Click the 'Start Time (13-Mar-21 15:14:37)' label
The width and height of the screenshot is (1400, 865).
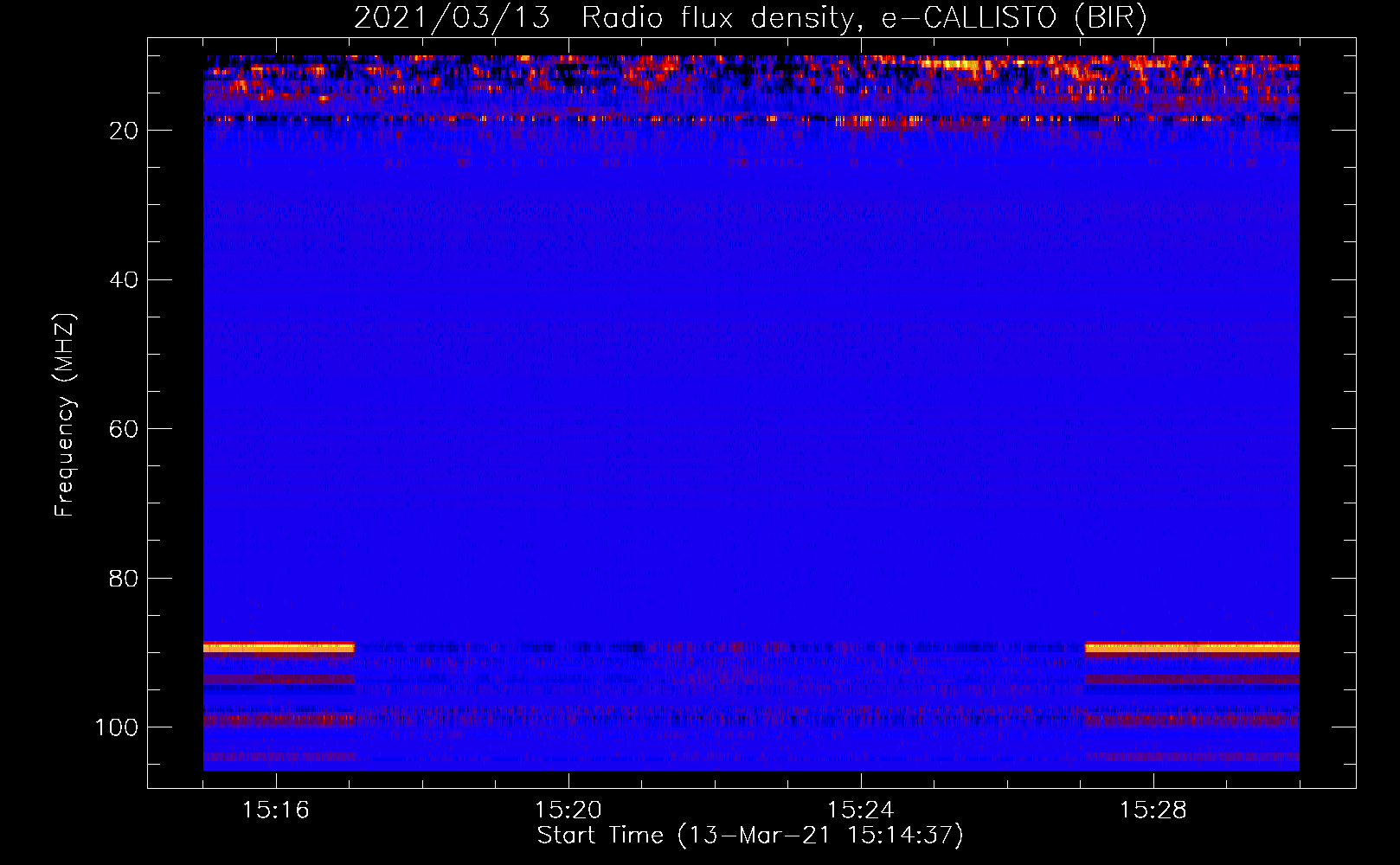[x=750, y=836]
